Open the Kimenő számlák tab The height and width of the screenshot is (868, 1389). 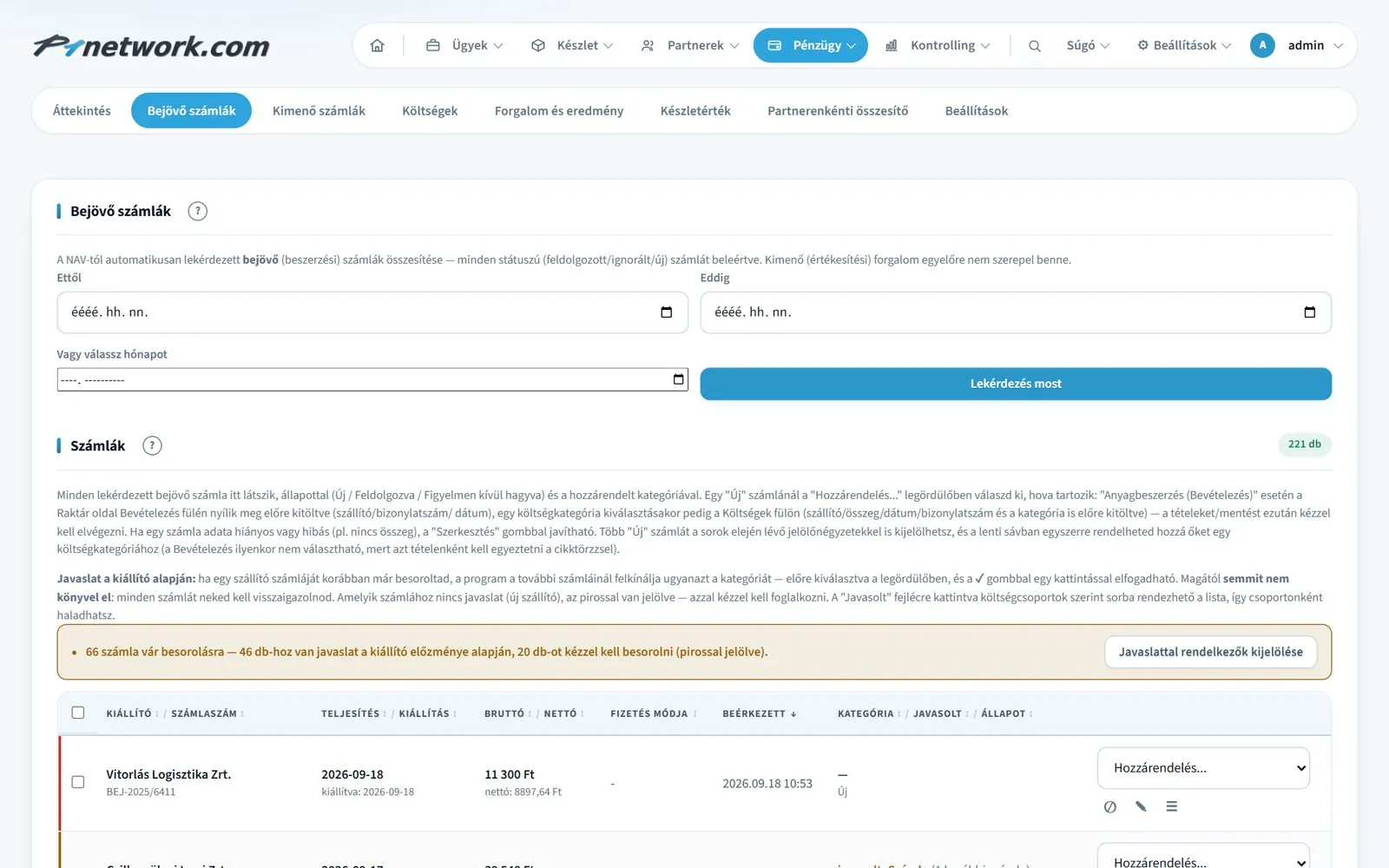(319, 111)
